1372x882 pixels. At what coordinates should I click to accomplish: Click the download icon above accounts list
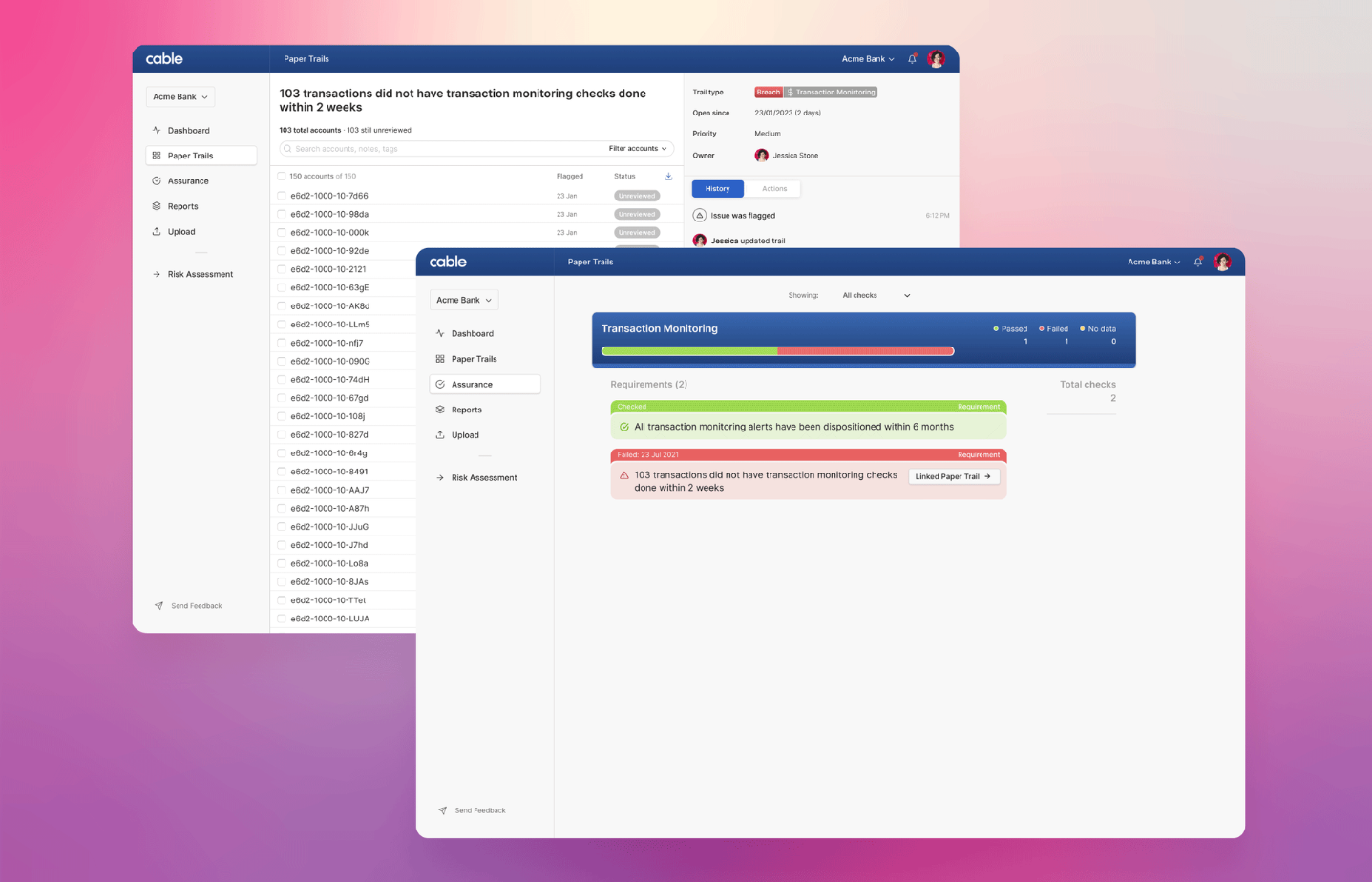tap(668, 177)
